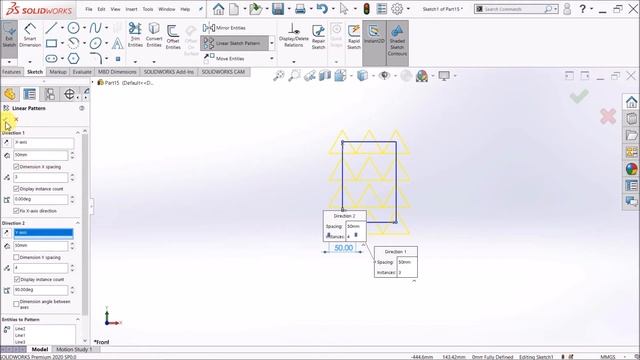The height and width of the screenshot is (360, 640).
Task: Click the Search Commands box
Action: click(x=516, y=9)
